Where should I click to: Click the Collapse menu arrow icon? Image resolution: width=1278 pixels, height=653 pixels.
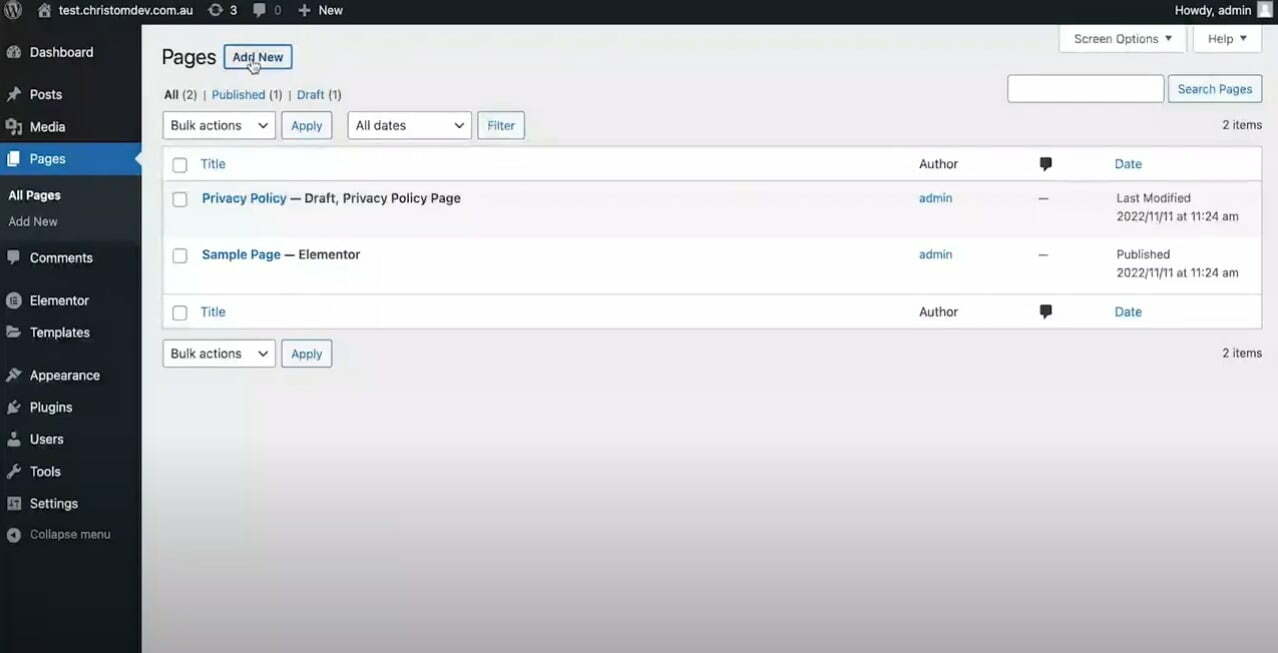(x=14, y=535)
